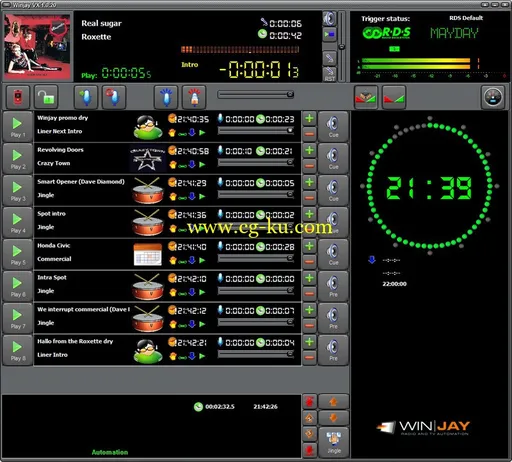Click the green plus on Hallo from the Roxette row
Image resolution: width=512 pixels, height=462 pixels.
(309, 342)
